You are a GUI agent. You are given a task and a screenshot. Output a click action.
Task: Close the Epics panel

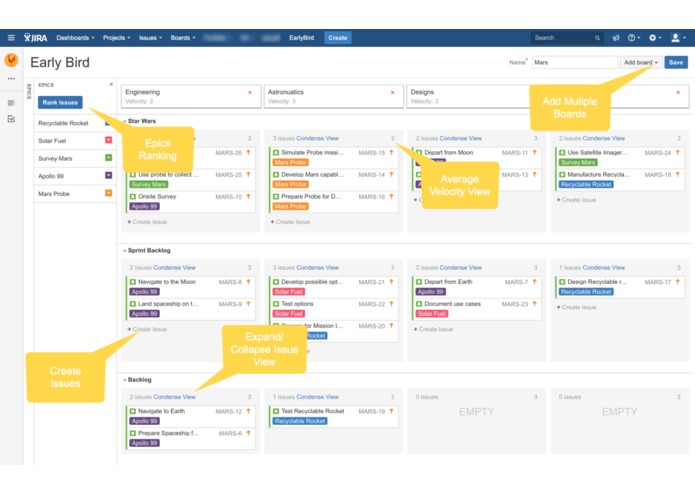coord(111,84)
